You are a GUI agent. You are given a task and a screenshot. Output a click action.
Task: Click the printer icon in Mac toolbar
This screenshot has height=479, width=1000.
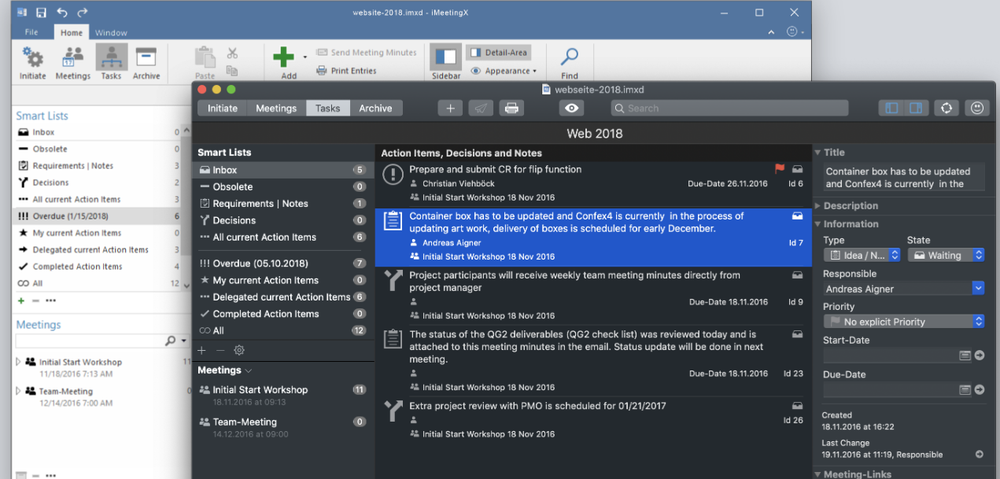tap(511, 108)
